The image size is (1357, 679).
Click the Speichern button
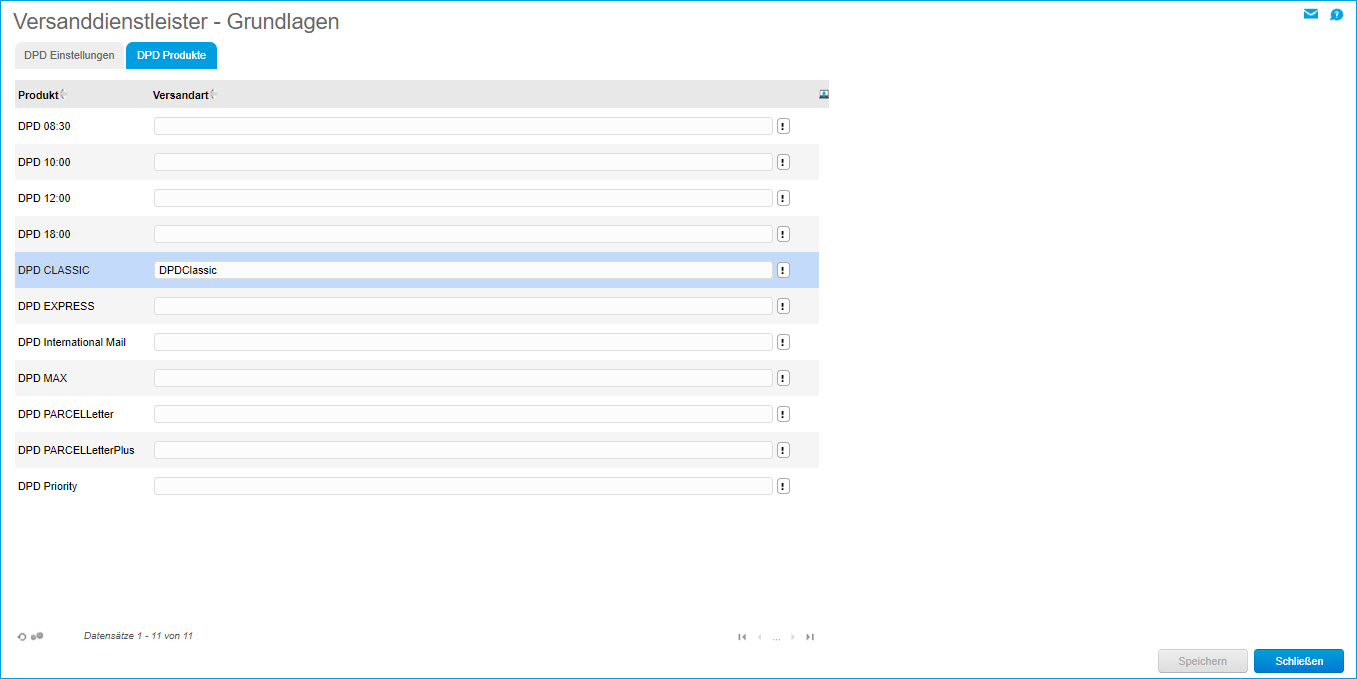pyautogui.click(x=1202, y=661)
